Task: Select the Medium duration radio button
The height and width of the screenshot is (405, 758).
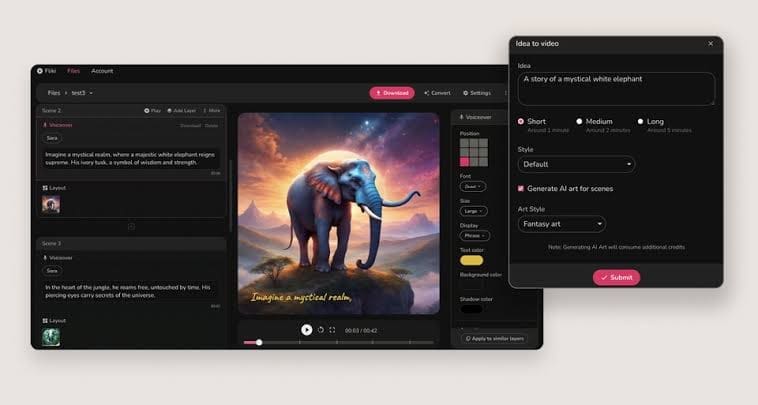Action: pos(580,121)
